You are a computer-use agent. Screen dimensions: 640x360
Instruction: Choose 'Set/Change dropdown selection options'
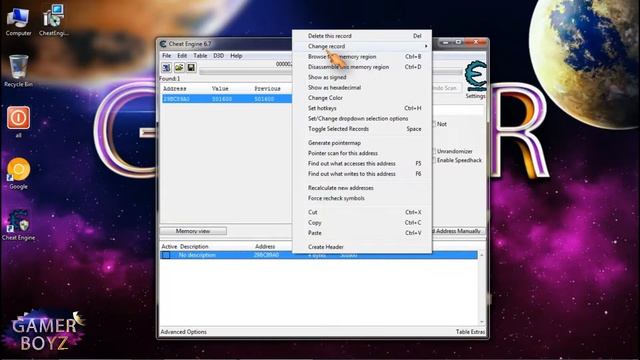pos(362,118)
